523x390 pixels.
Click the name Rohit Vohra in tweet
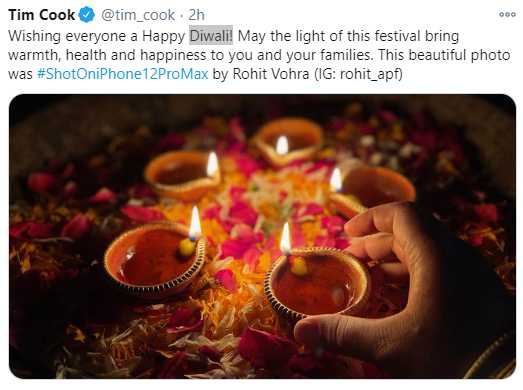coord(271,74)
